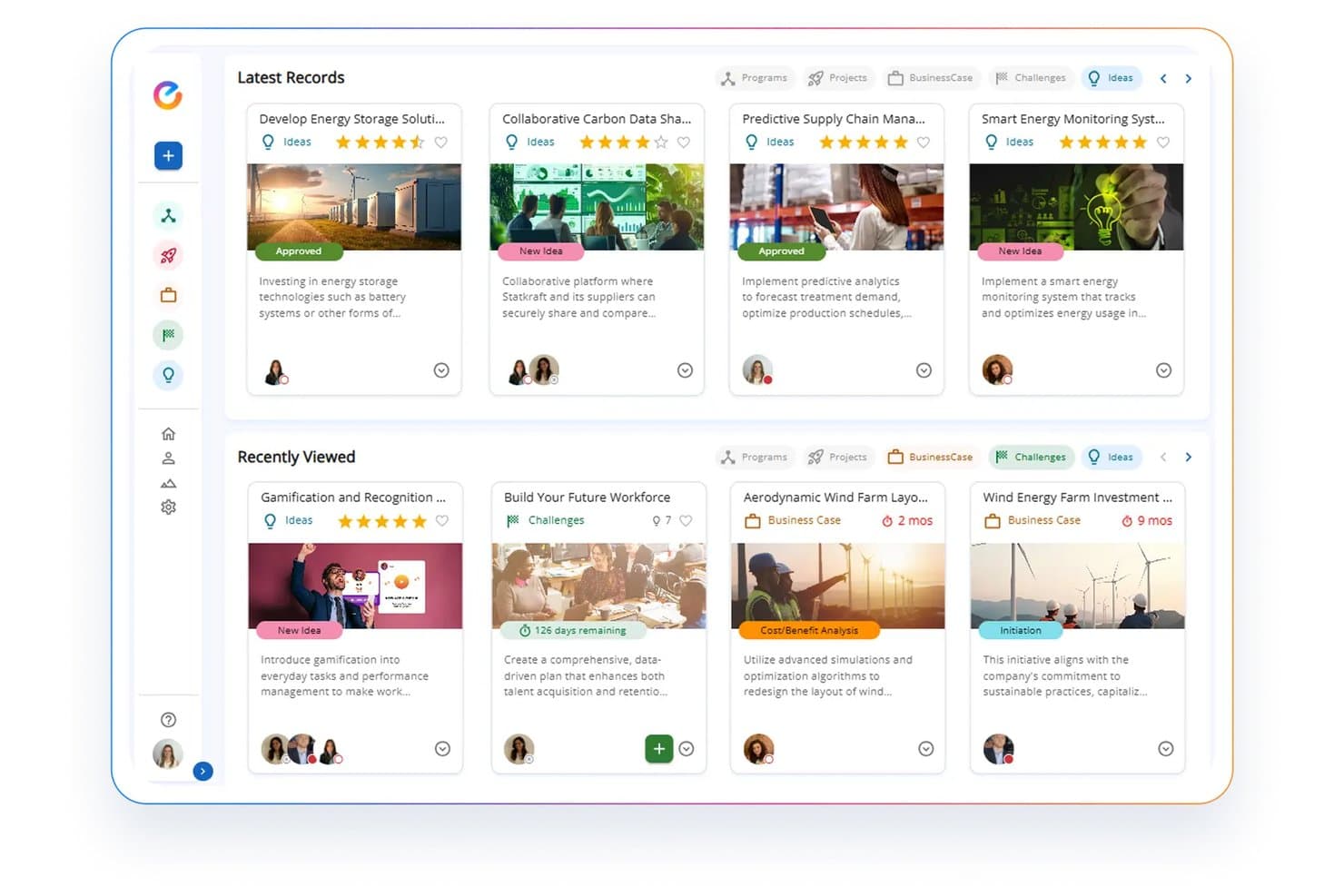Select BusinessCase filter in Recently Viewed

(x=931, y=458)
